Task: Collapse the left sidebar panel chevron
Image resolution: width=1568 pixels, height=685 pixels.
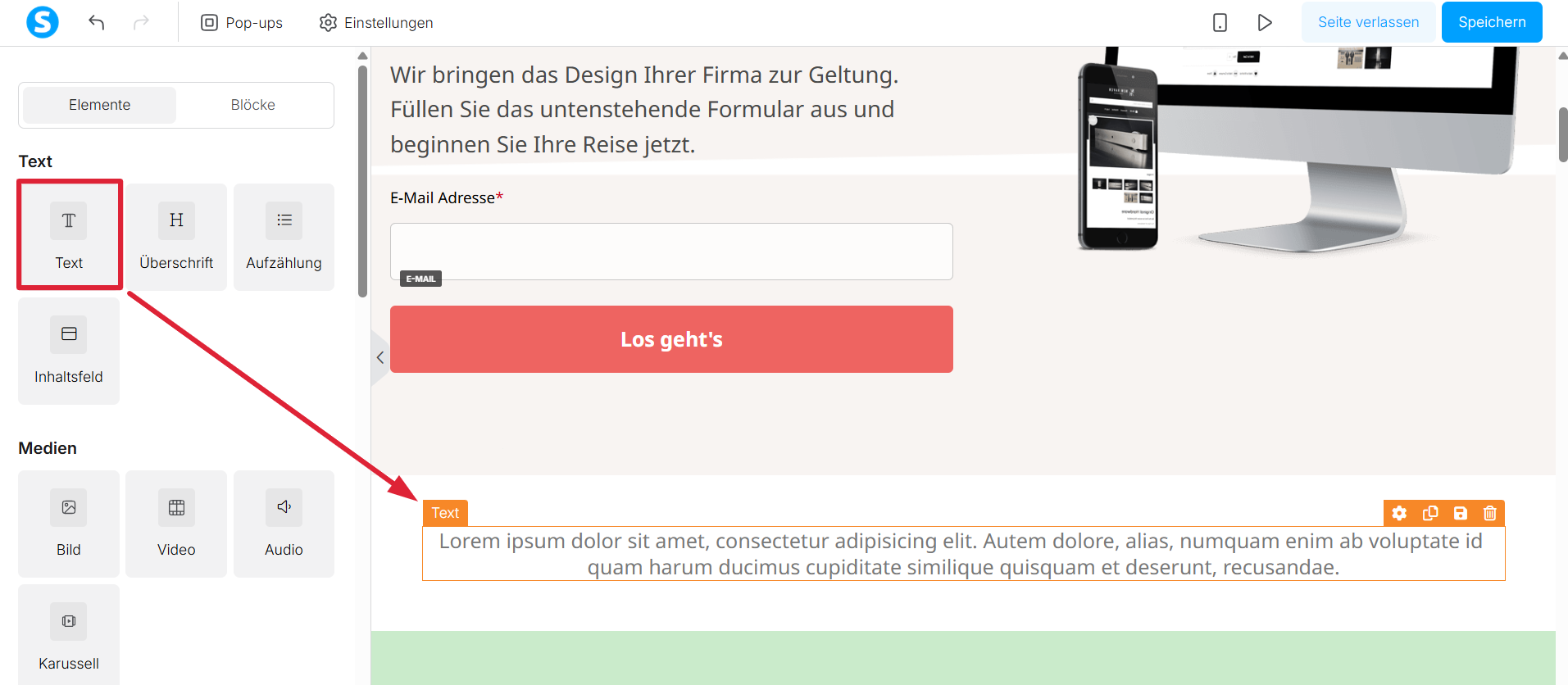Action: (380, 357)
